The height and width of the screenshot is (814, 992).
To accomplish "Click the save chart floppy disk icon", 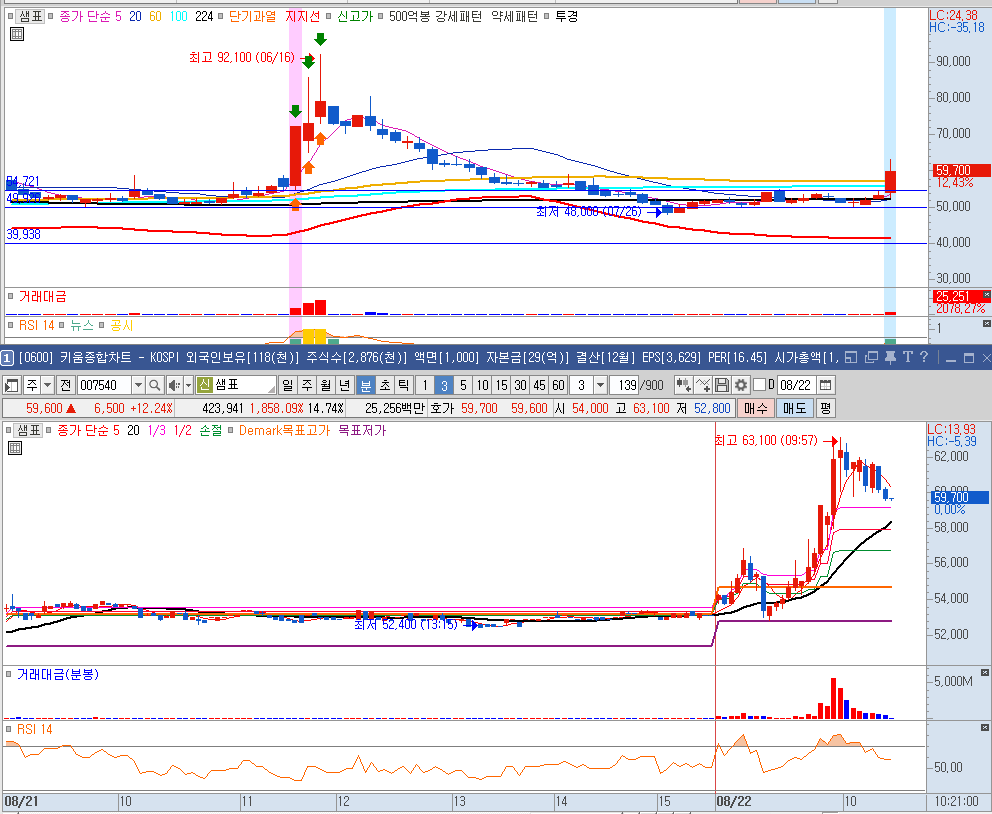I will click(x=722, y=385).
